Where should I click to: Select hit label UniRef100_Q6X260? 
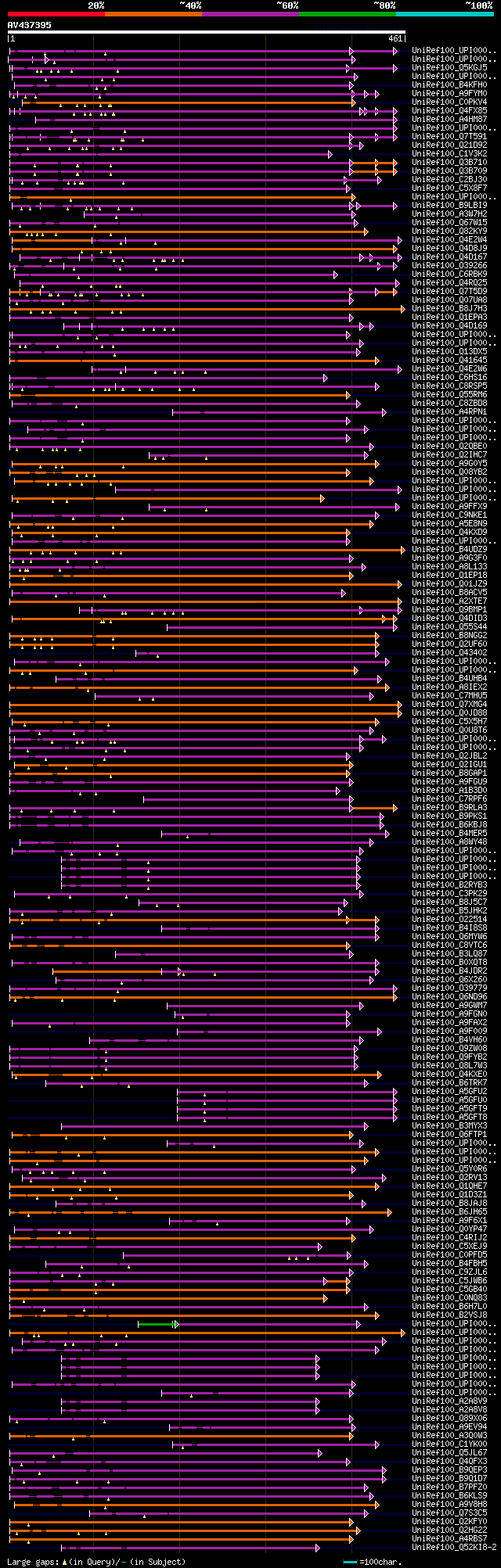(x=451, y=979)
